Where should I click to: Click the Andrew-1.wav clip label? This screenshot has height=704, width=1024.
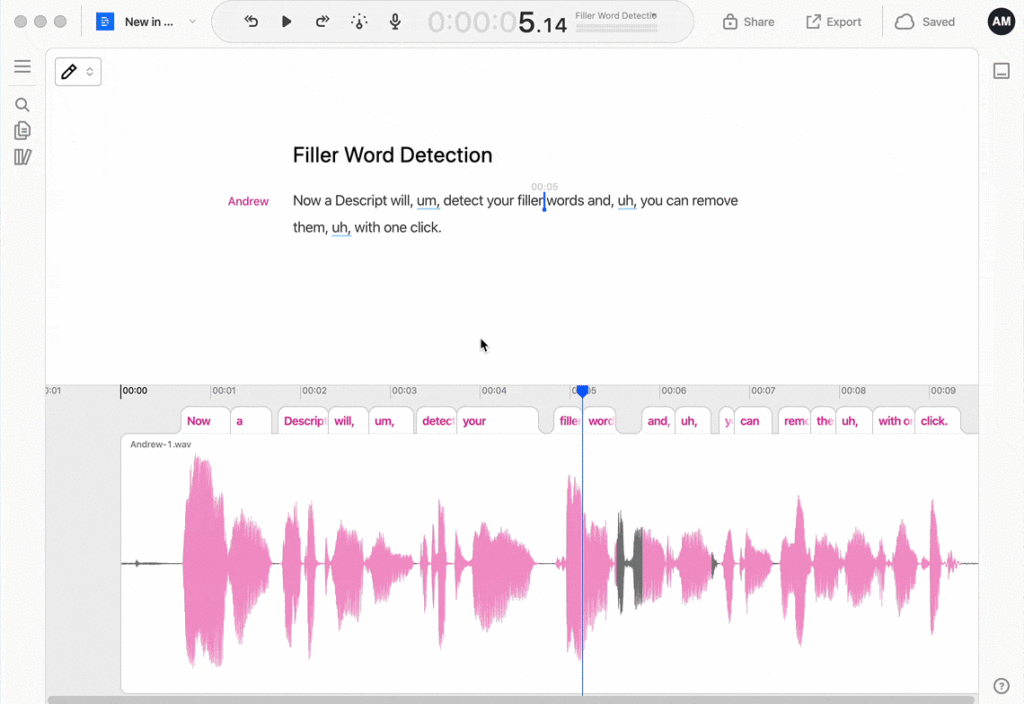coord(161,444)
